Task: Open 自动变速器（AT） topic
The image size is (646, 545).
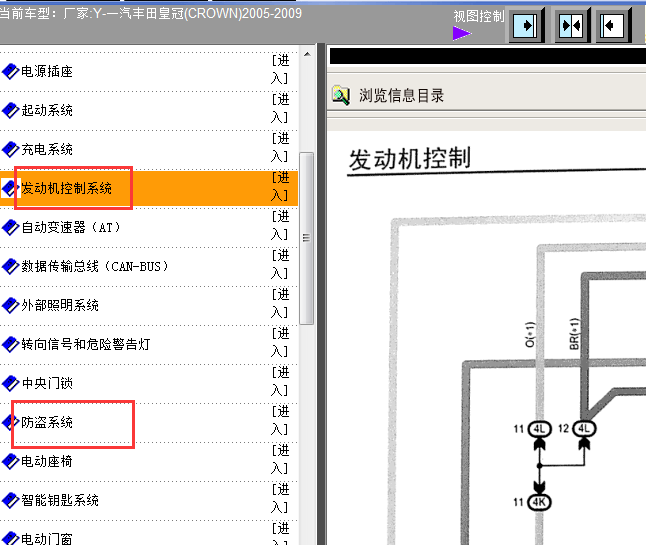Action: click(70, 227)
